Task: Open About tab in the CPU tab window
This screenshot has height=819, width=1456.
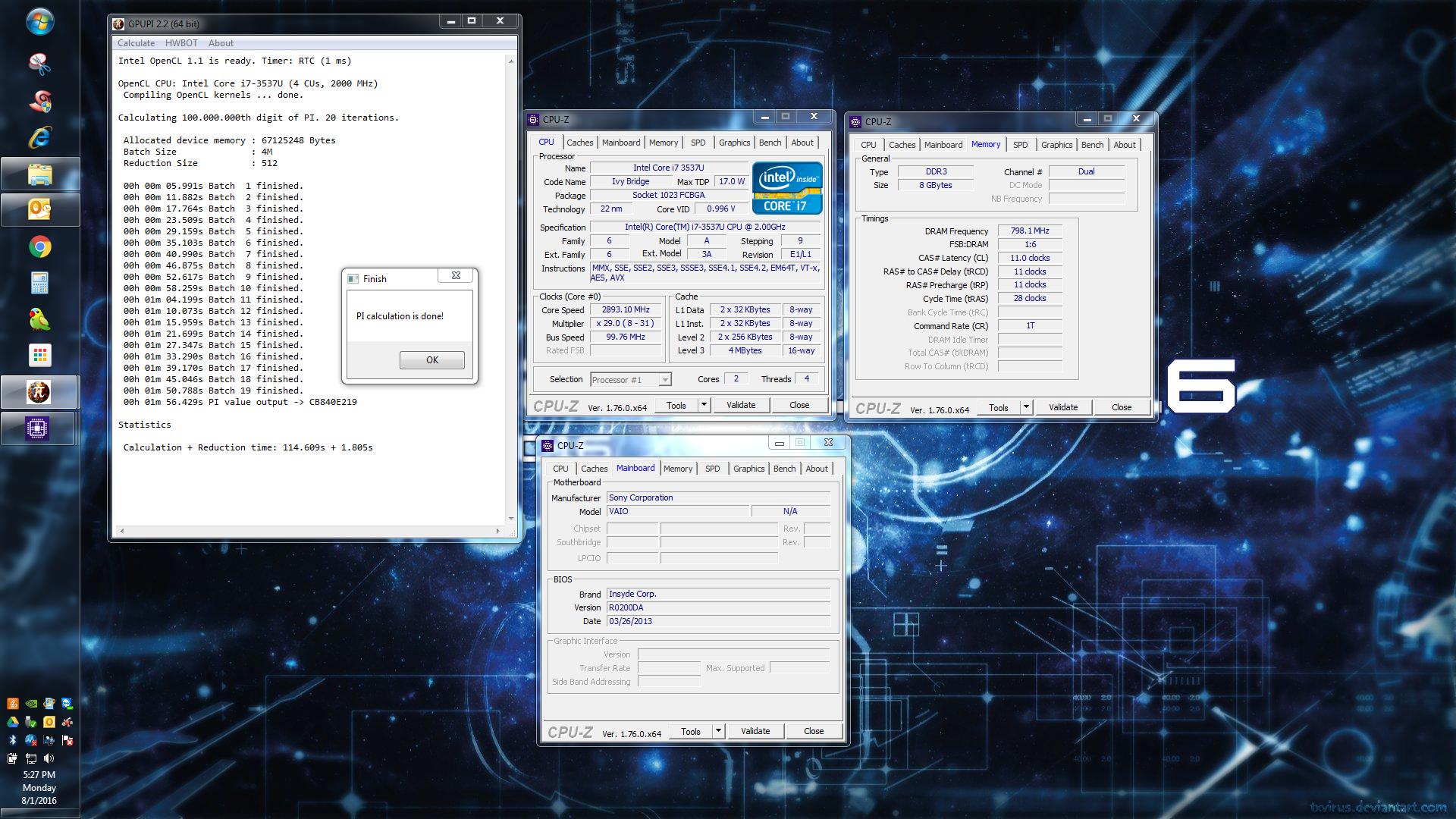Action: 802,143
